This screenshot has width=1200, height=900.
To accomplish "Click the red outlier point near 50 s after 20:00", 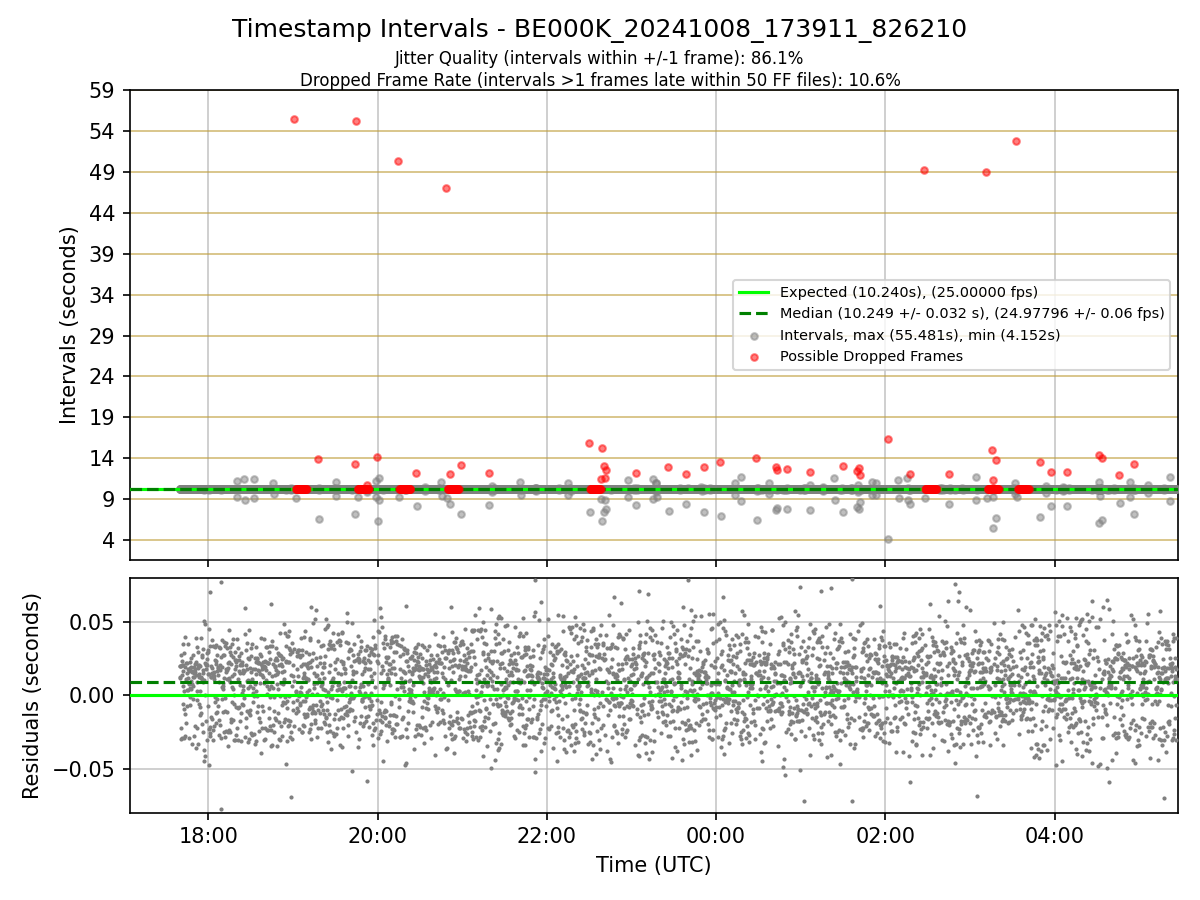I will click(x=398, y=161).
